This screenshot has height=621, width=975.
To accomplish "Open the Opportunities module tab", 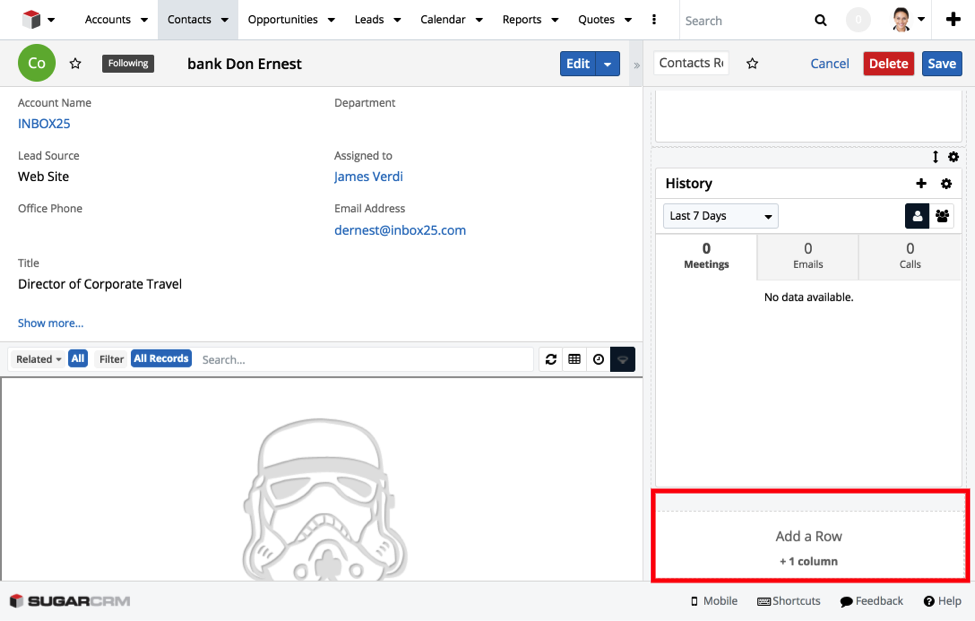I will (x=283, y=19).
